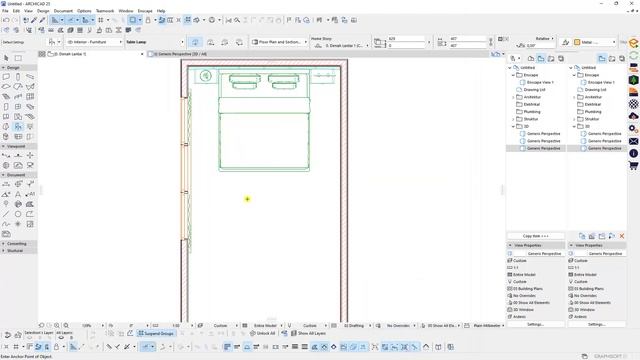
Task: Open the Table Lamp object dropdown
Action: (x=155, y=42)
